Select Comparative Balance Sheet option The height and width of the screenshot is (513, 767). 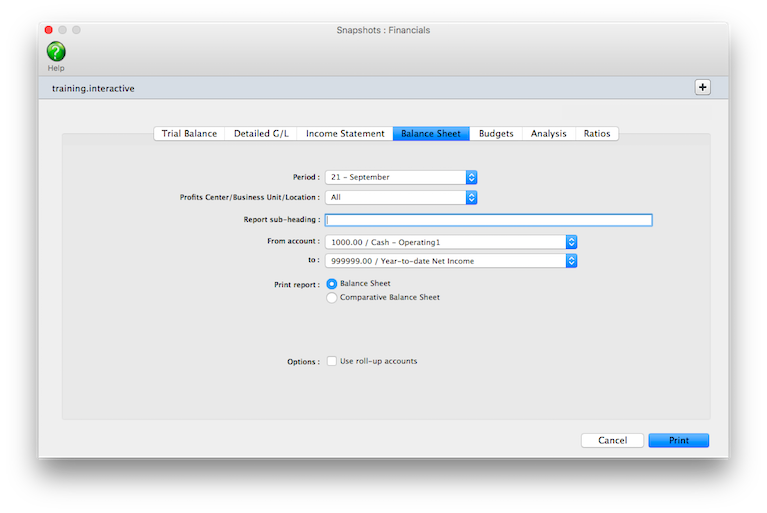click(332, 298)
